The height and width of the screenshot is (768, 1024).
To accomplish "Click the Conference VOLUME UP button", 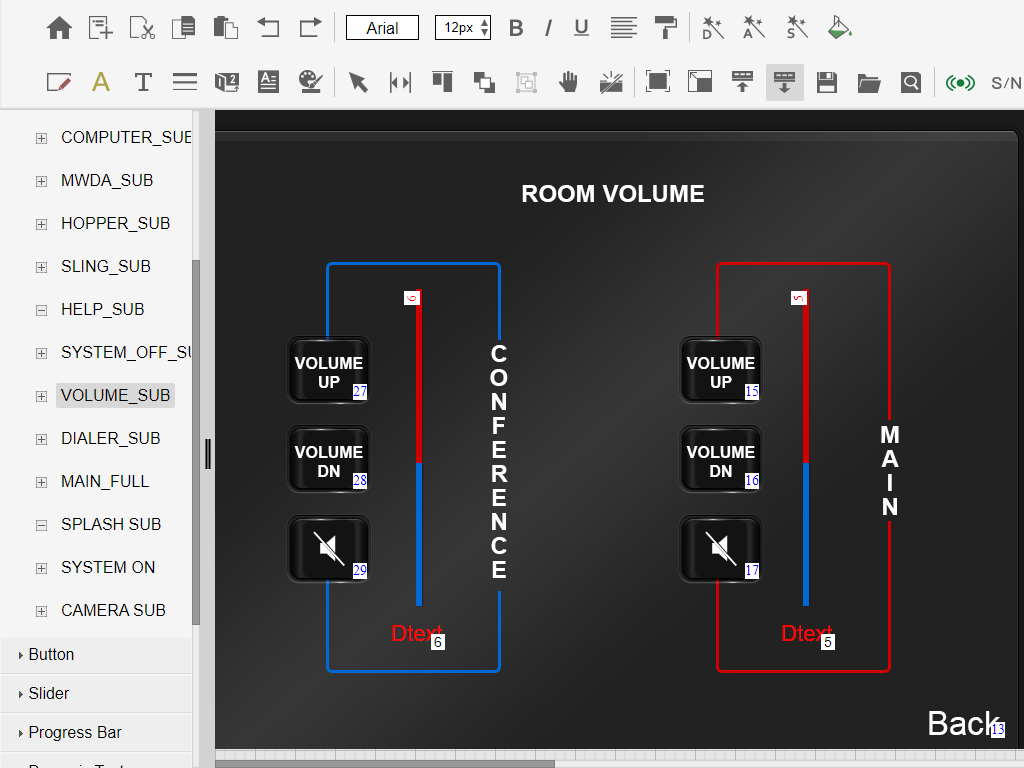I will pyautogui.click(x=328, y=370).
